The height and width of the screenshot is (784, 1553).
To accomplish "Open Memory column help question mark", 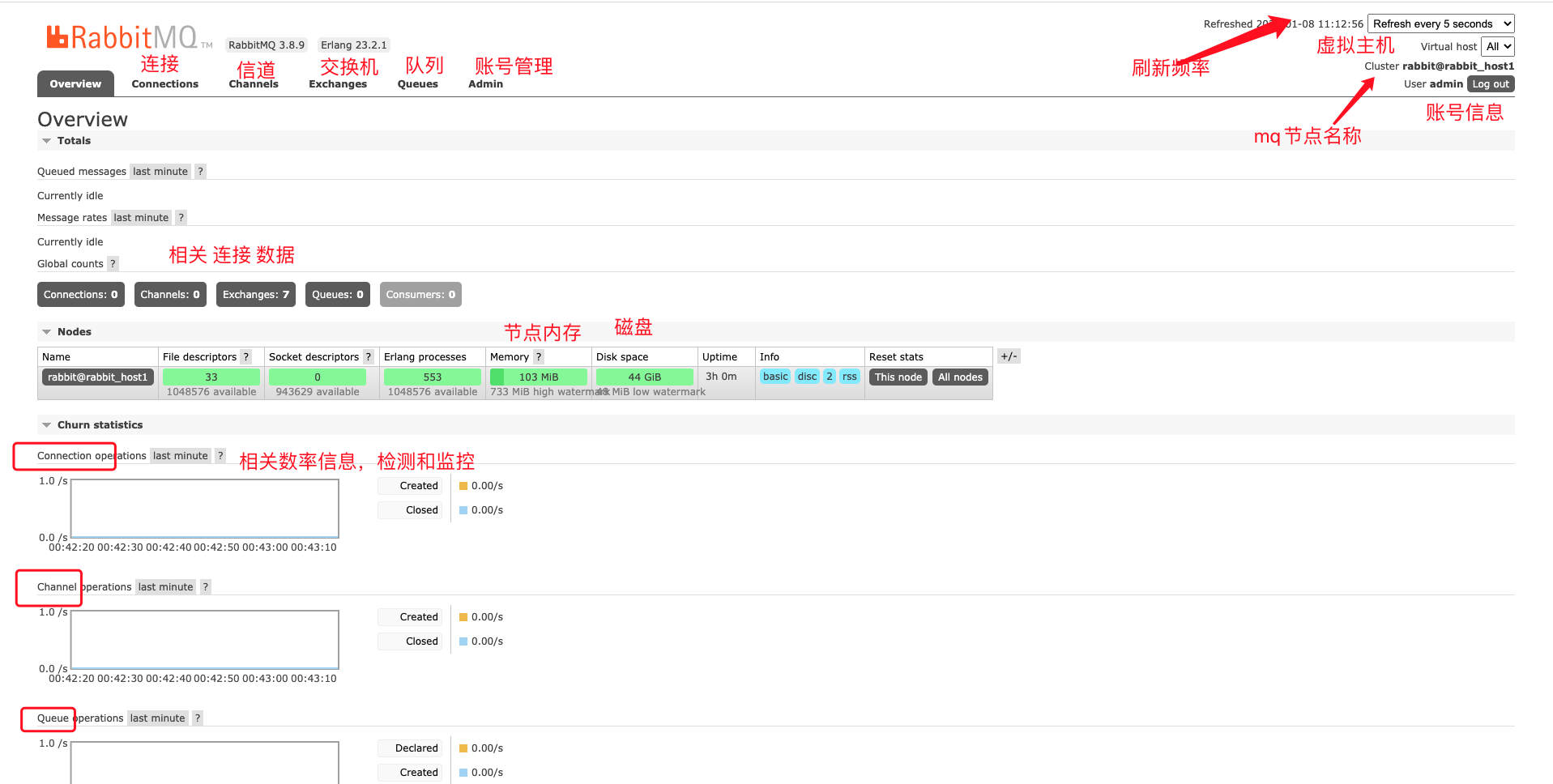I will click(539, 356).
